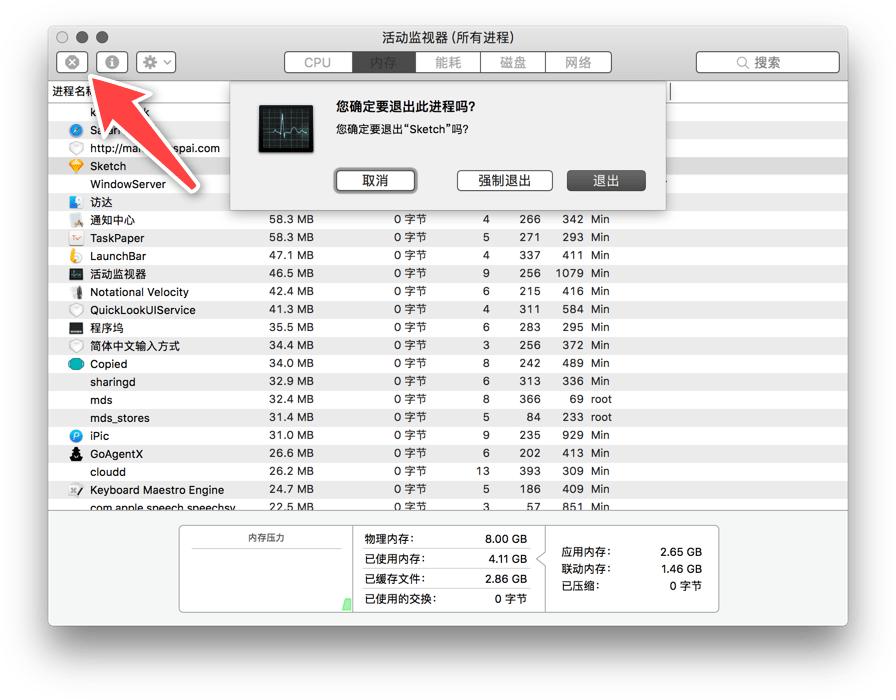This screenshot has width=896, height=700.
Task: Click the 访达 Finder icon
Action: tap(76, 202)
